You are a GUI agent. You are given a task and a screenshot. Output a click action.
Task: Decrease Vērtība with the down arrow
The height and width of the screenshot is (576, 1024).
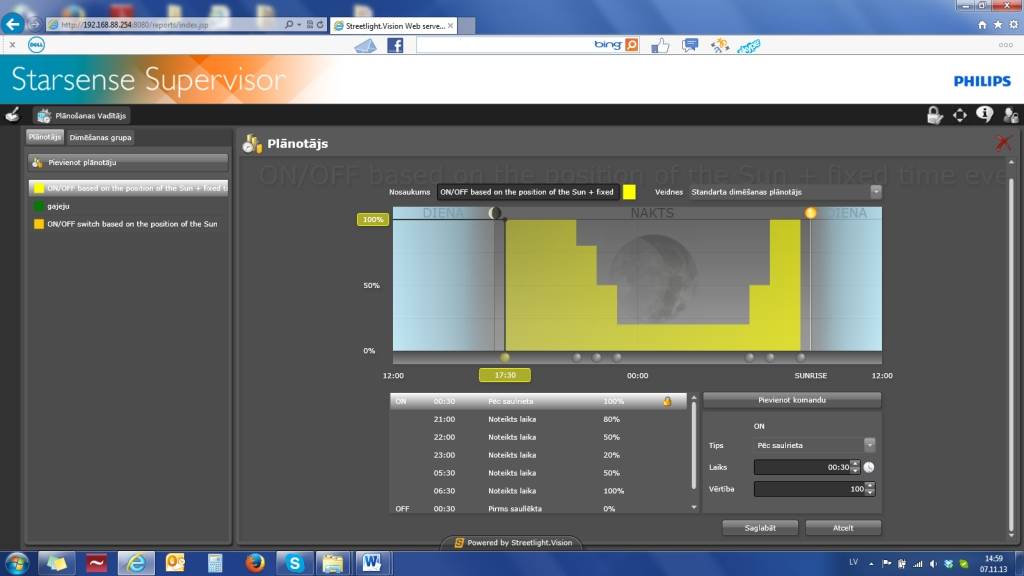tap(869, 492)
